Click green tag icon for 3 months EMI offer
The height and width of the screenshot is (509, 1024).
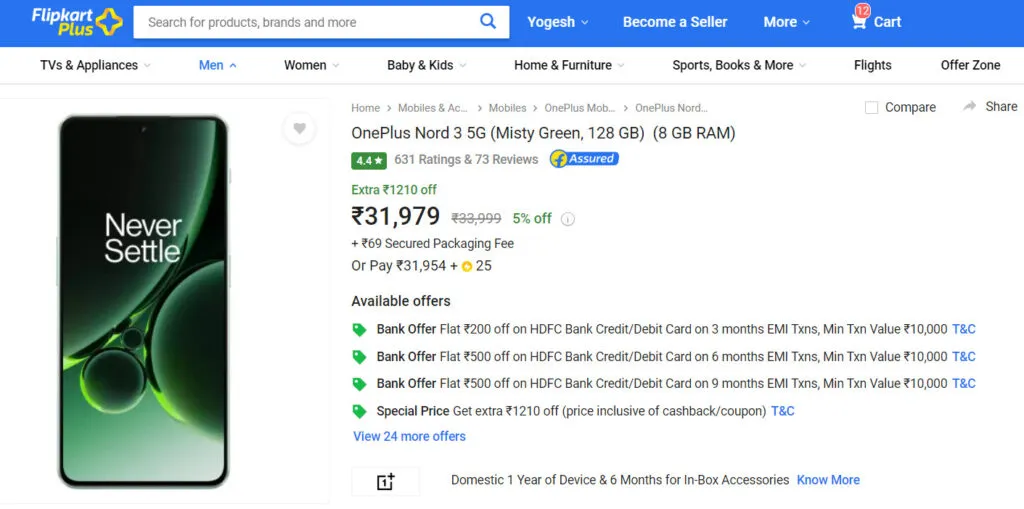tap(359, 329)
